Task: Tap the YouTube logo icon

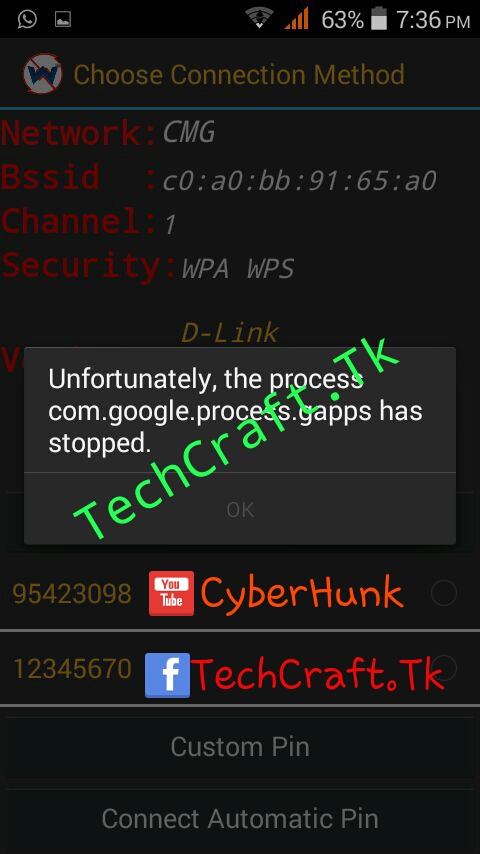Action: [x=171, y=593]
